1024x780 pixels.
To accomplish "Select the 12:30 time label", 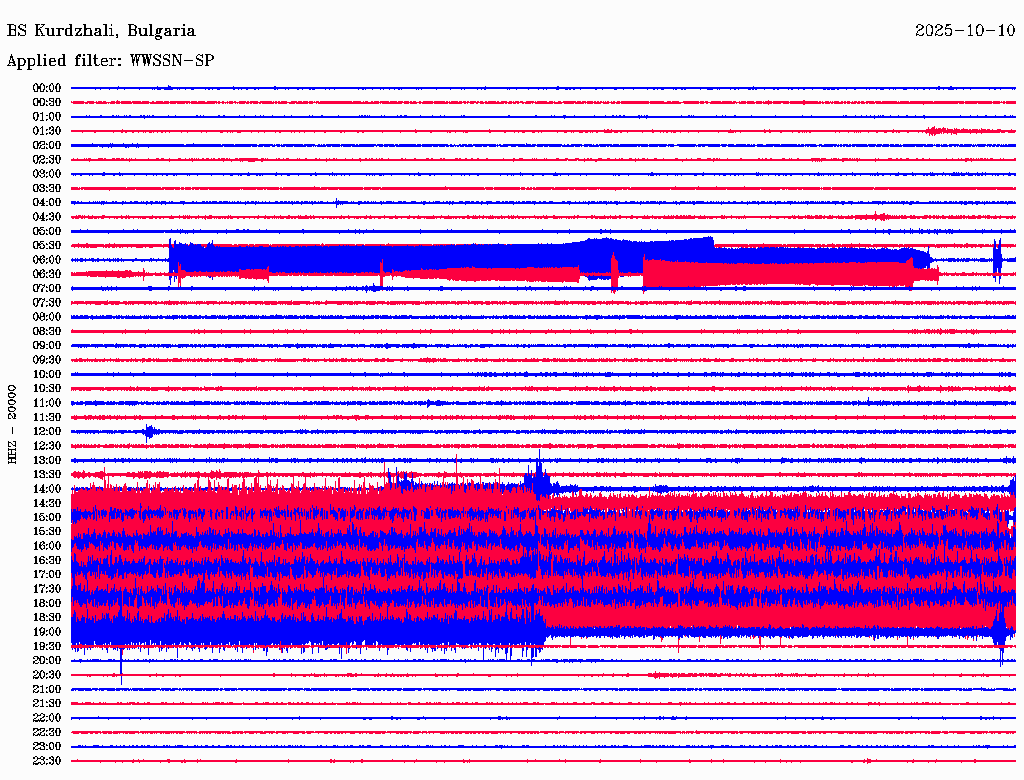I will point(47,446).
